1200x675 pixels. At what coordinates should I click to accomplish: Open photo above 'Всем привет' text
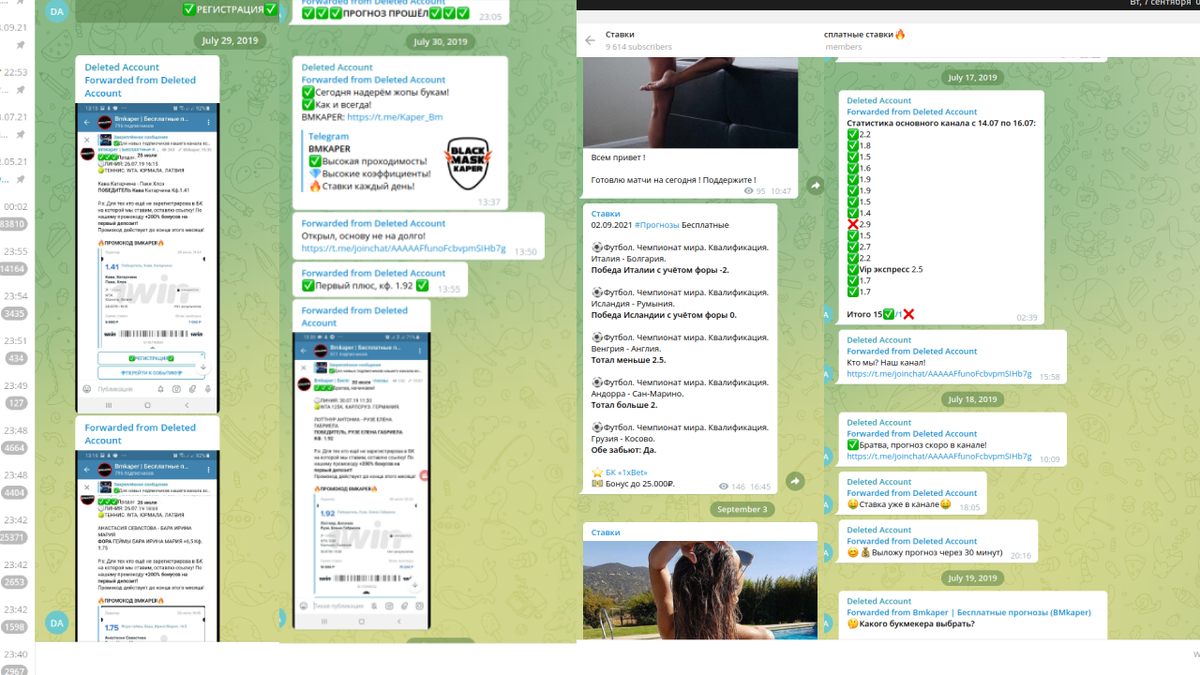click(690, 102)
